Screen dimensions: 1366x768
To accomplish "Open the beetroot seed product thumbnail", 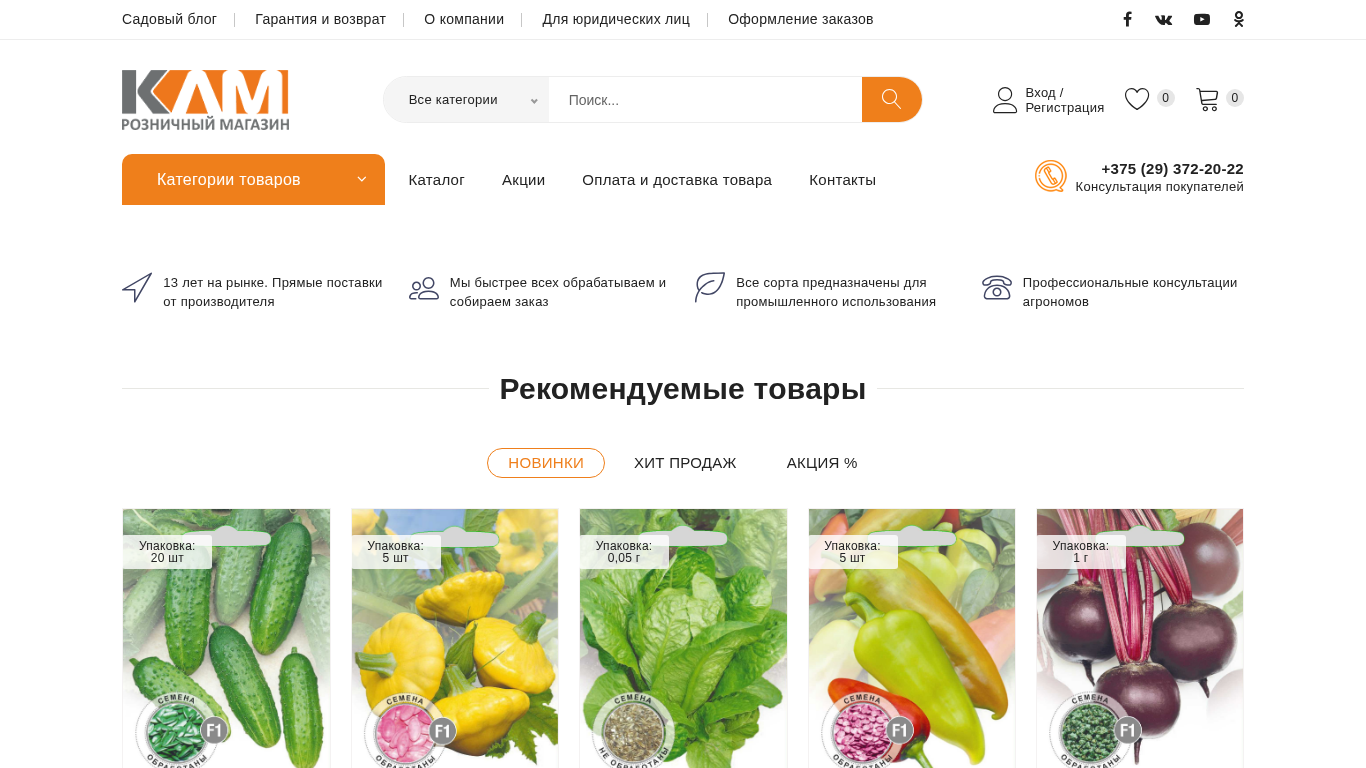I will tap(1140, 638).
